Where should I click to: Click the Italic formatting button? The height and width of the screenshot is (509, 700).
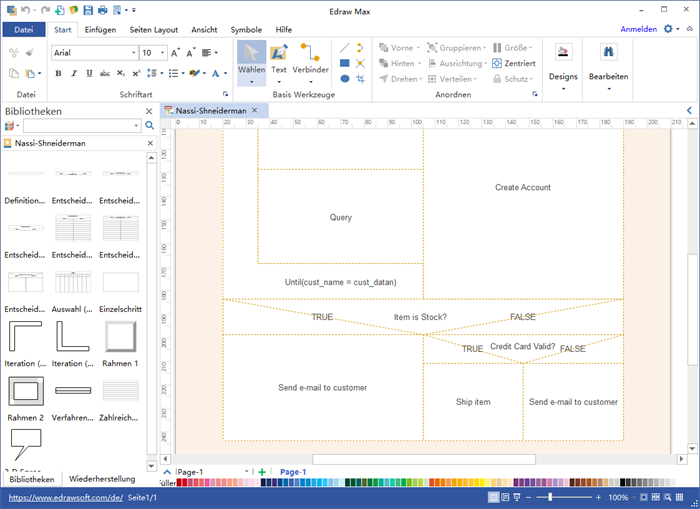pyautogui.click(x=73, y=73)
